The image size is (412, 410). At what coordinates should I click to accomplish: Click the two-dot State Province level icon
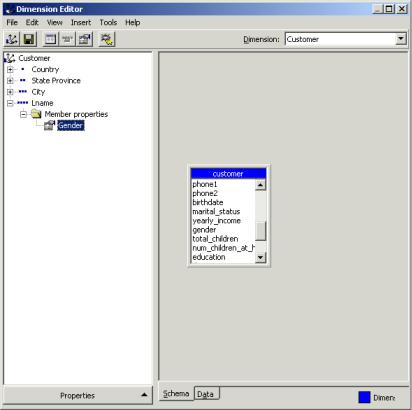pos(23,81)
